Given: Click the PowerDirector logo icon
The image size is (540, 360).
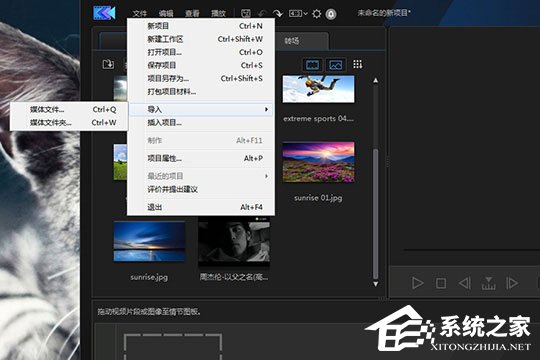Looking at the screenshot, I should (104, 13).
